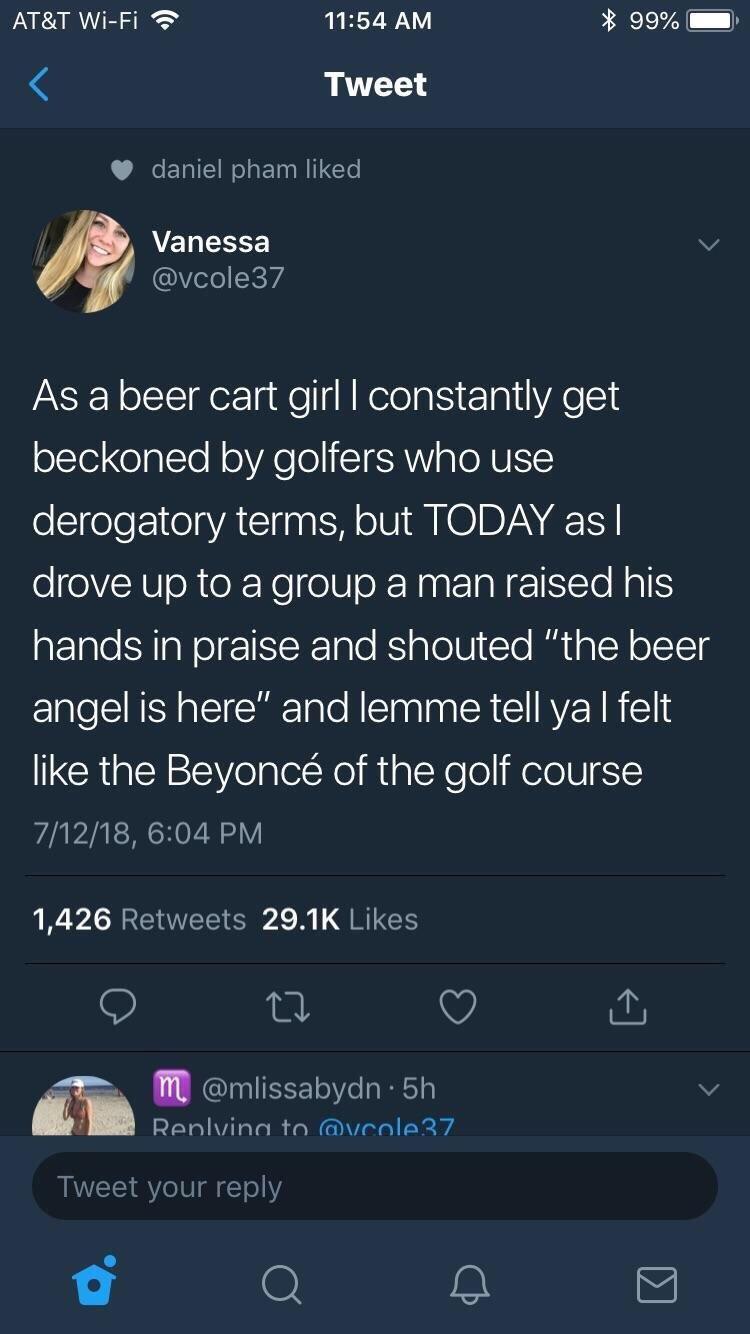Open the Home tab in bottom bar

tap(93, 1283)
